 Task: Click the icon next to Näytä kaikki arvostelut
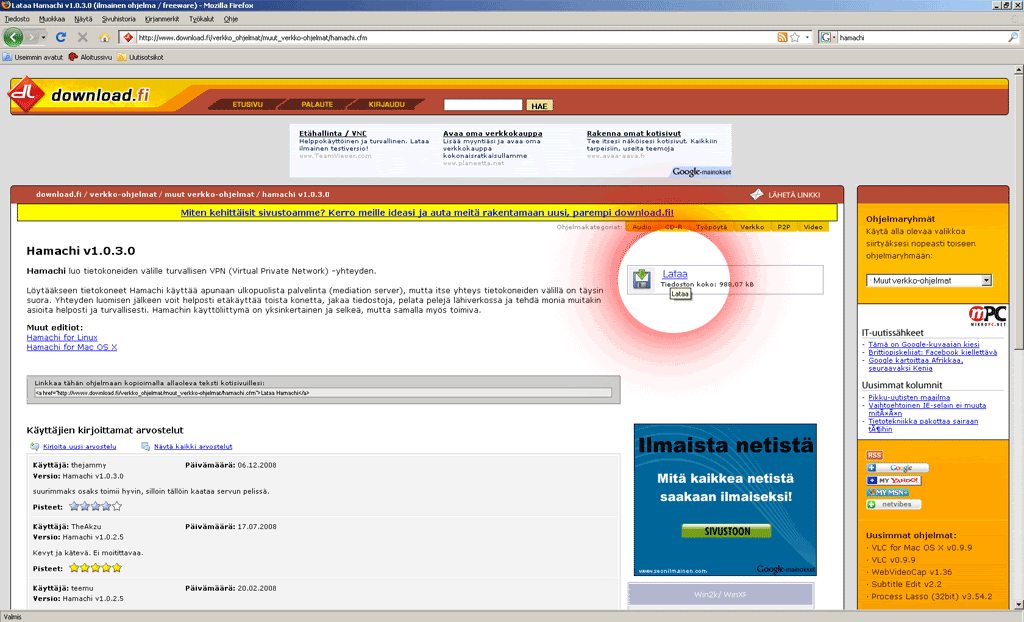point(146,446)
